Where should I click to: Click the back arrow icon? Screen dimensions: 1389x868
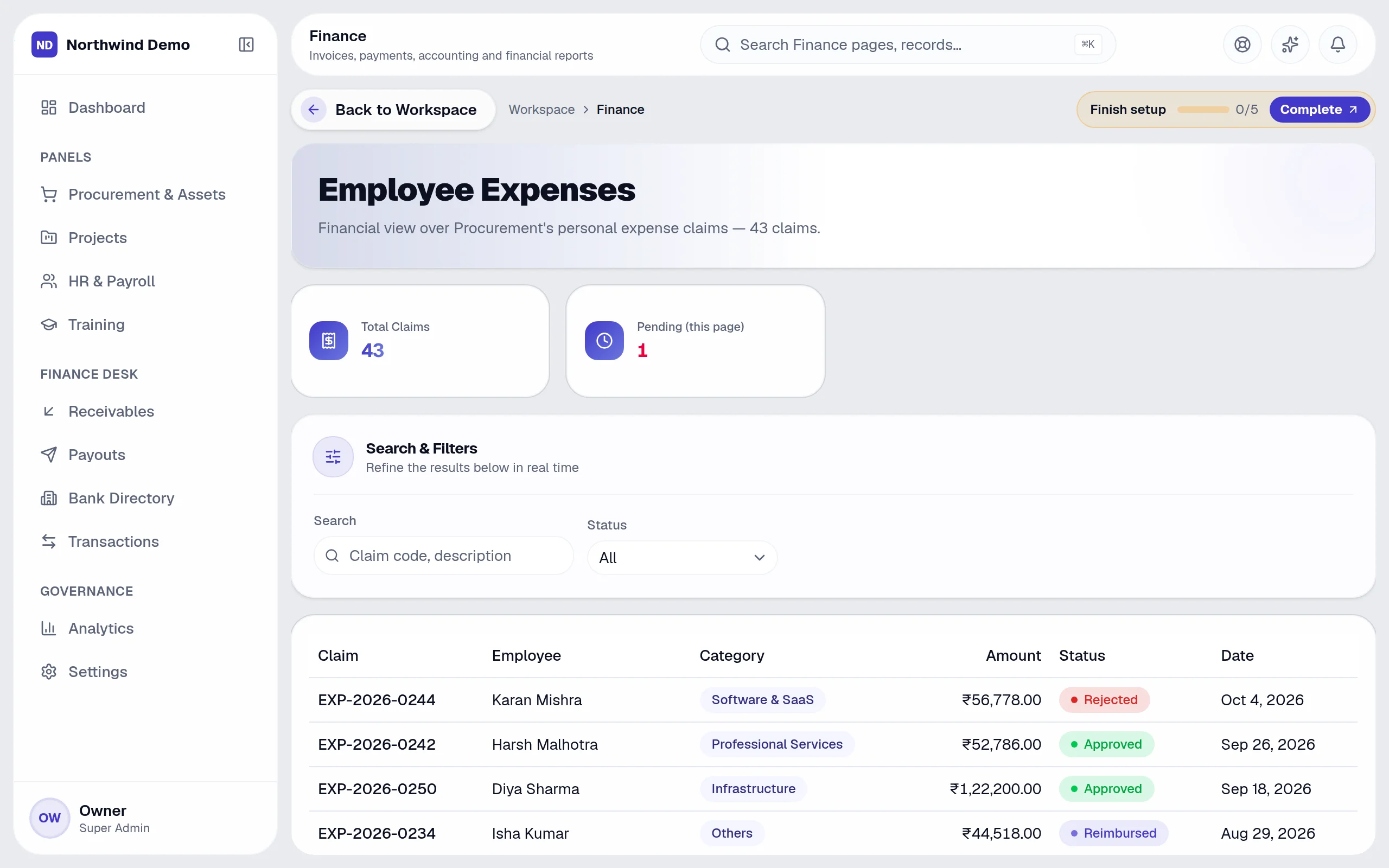point(314,110)
